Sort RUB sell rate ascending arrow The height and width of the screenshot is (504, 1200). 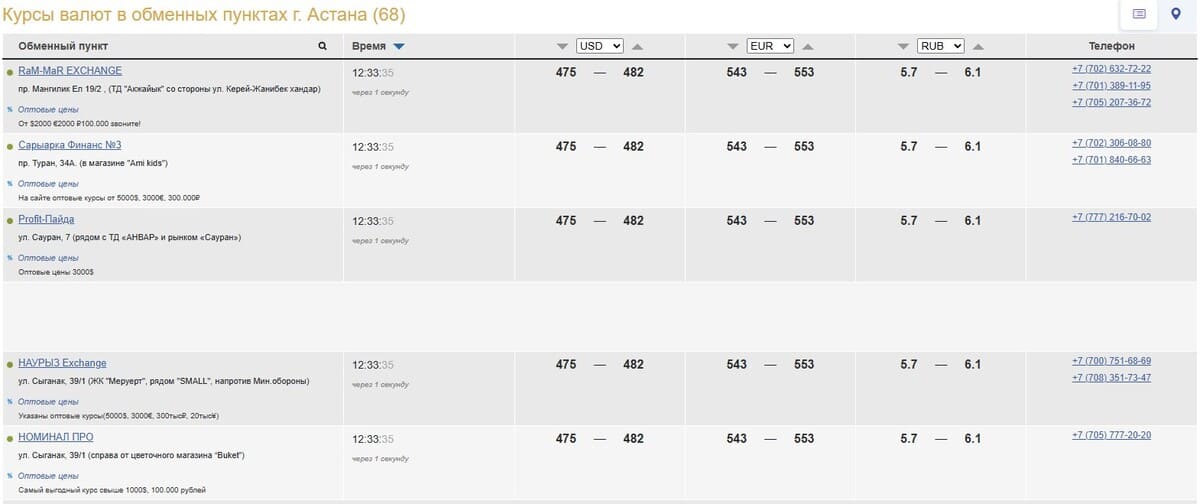click(x=978, y=47)
